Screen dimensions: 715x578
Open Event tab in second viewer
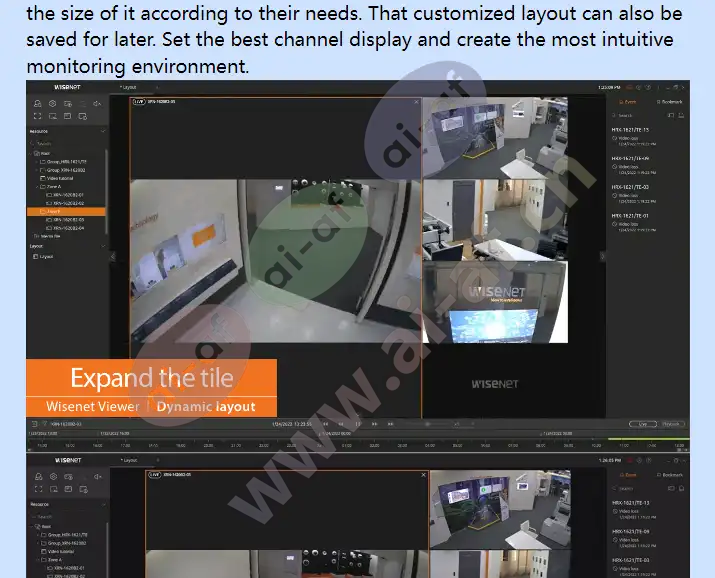(628, 475)
